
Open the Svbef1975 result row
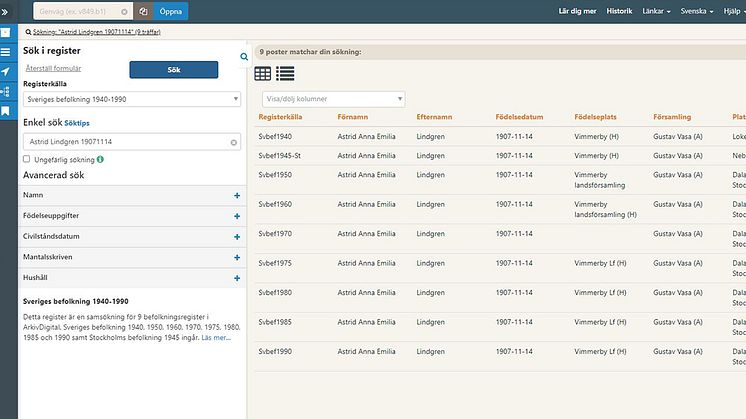(x=500, y=268)
